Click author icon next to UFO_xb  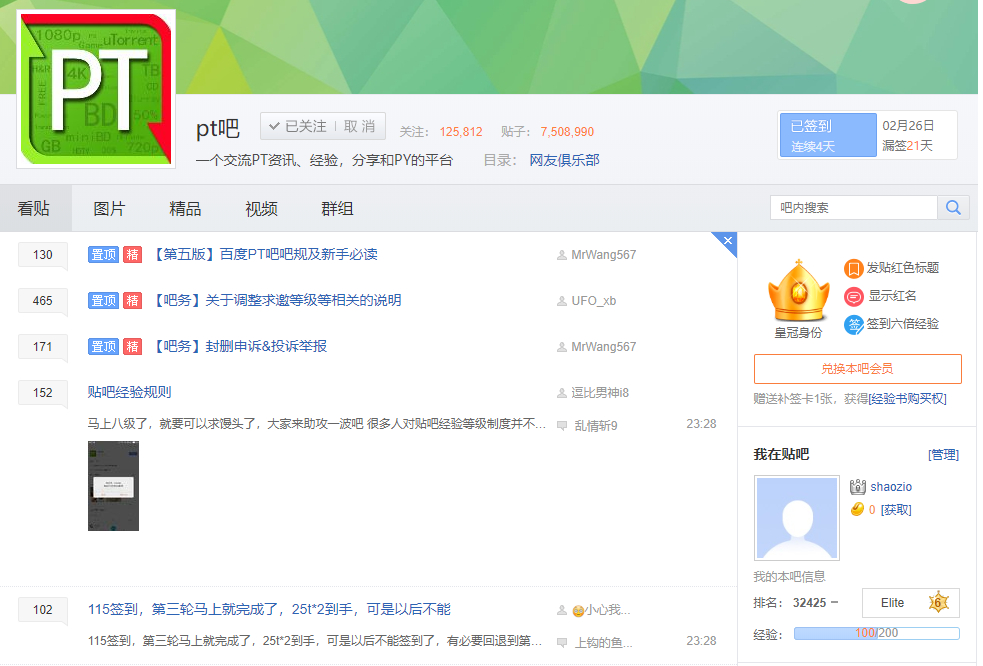click(x=562, y=301)
